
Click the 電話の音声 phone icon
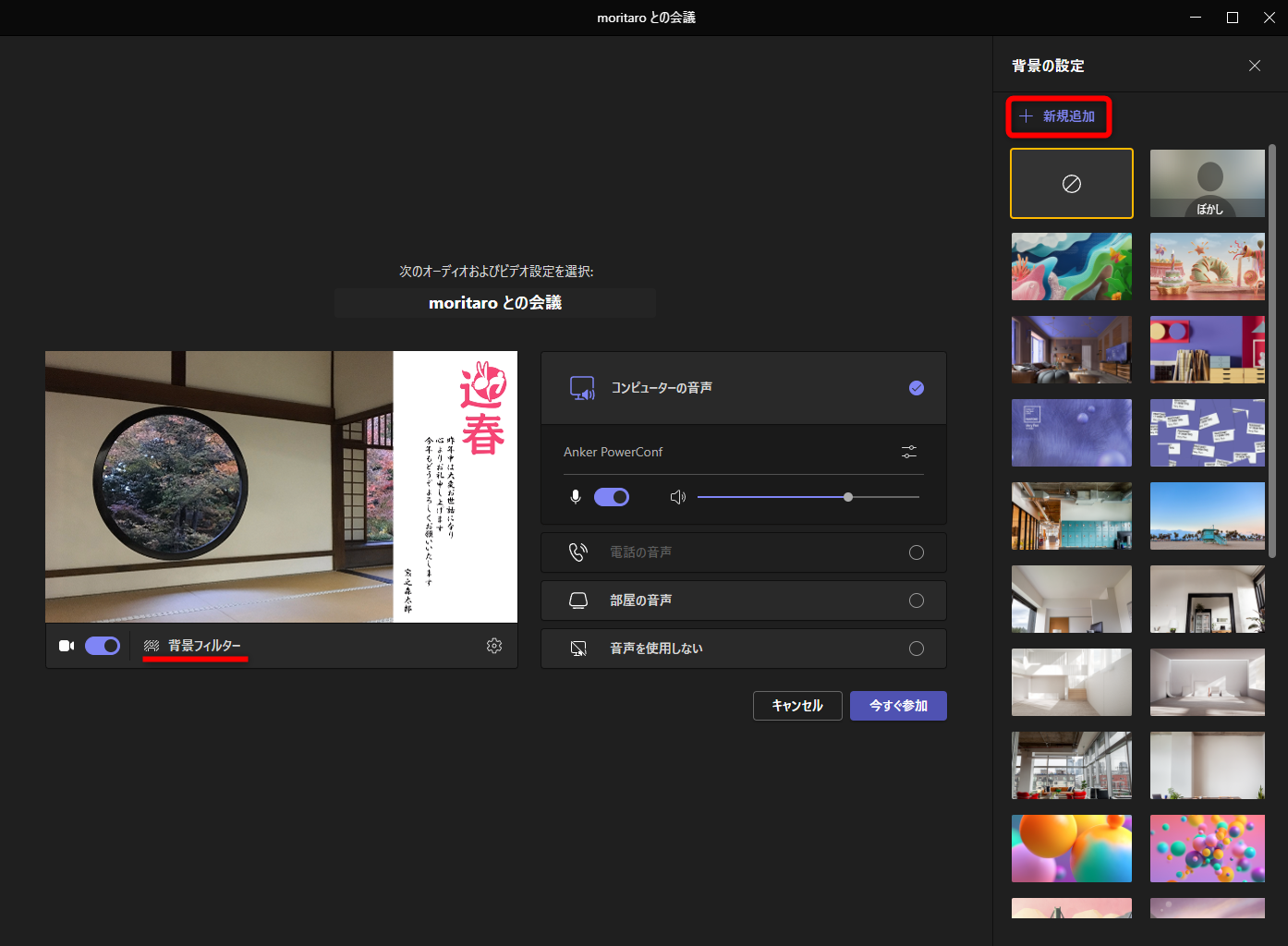point(578,552)
